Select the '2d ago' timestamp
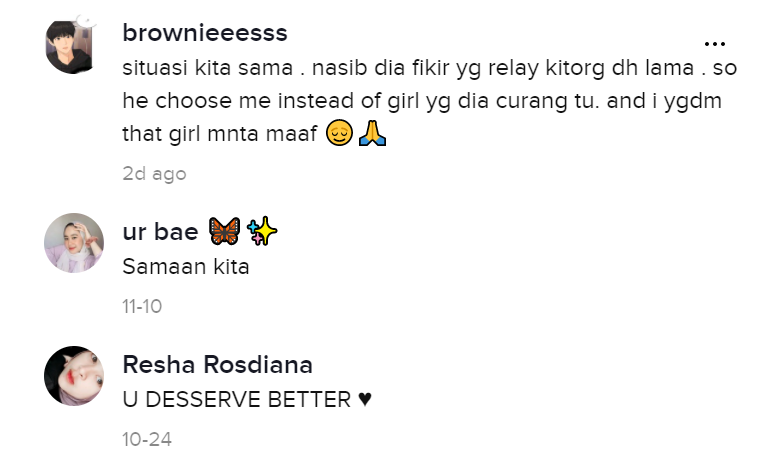The width and height of the screenshot is (775, 454). [154, 174]
